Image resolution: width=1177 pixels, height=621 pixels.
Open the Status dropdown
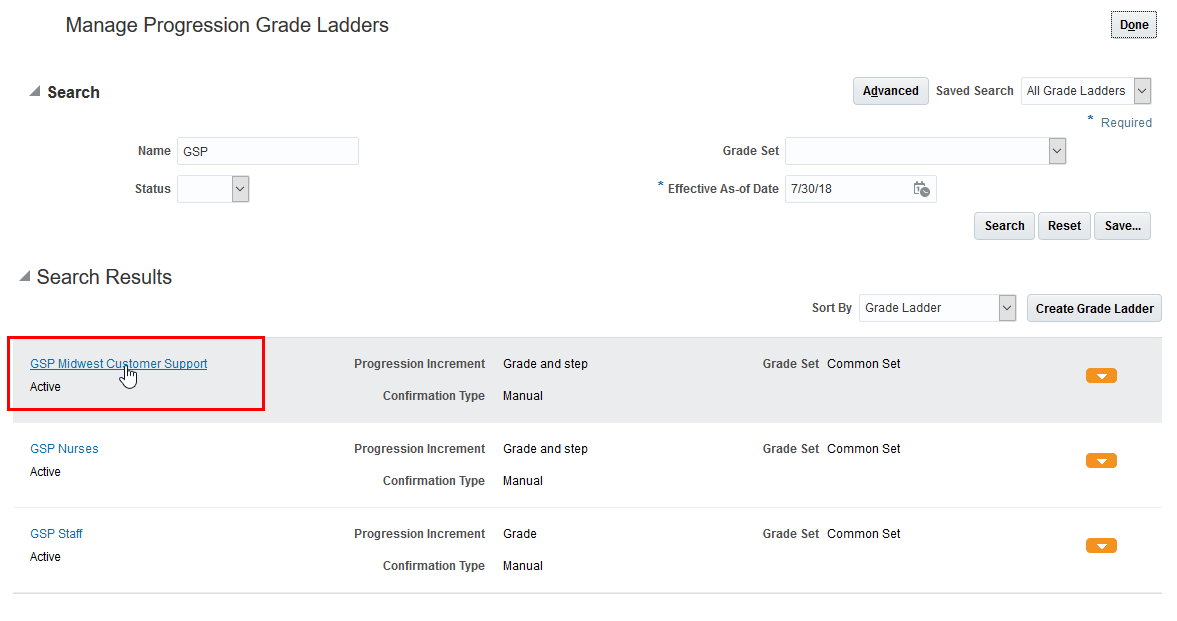click(x=240, y=189)
